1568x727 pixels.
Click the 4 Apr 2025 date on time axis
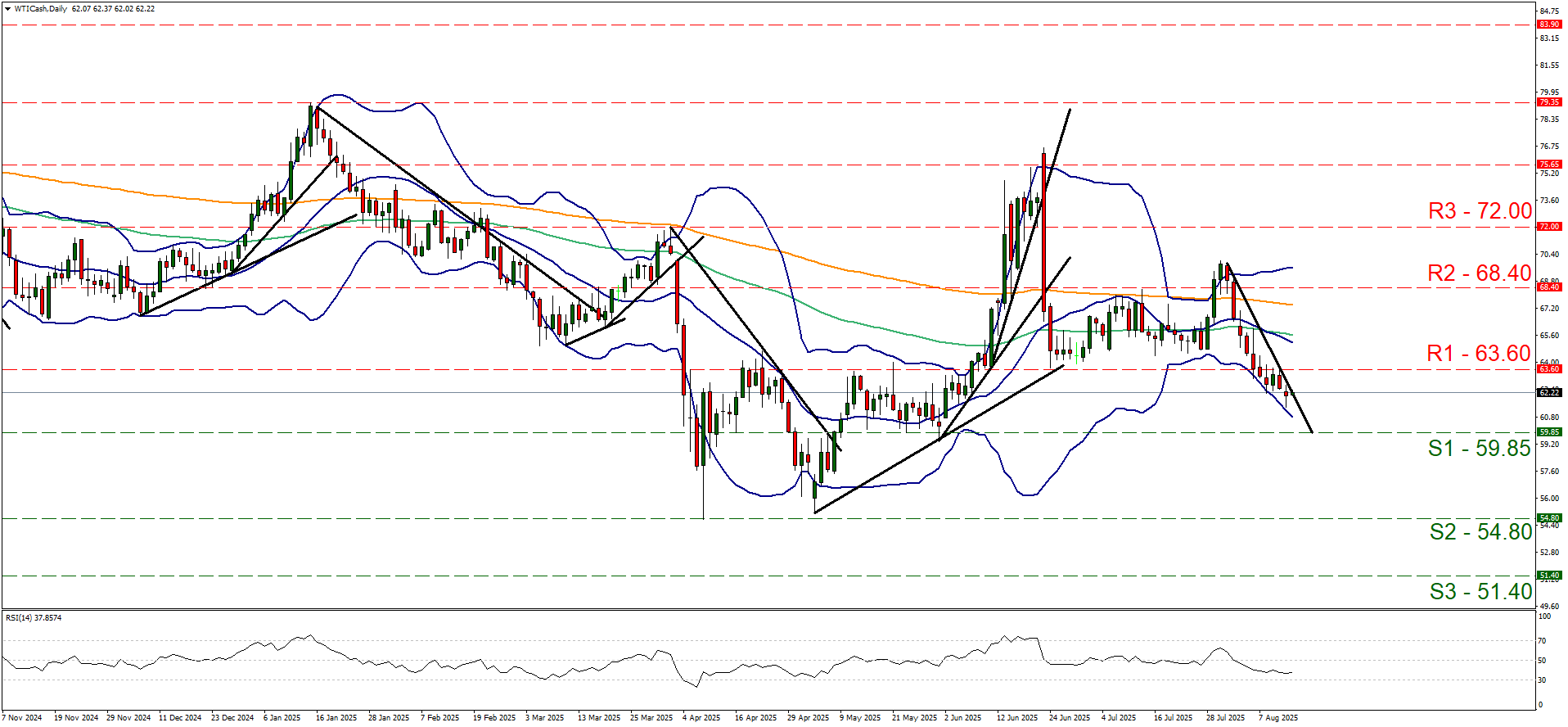[701, 718]
